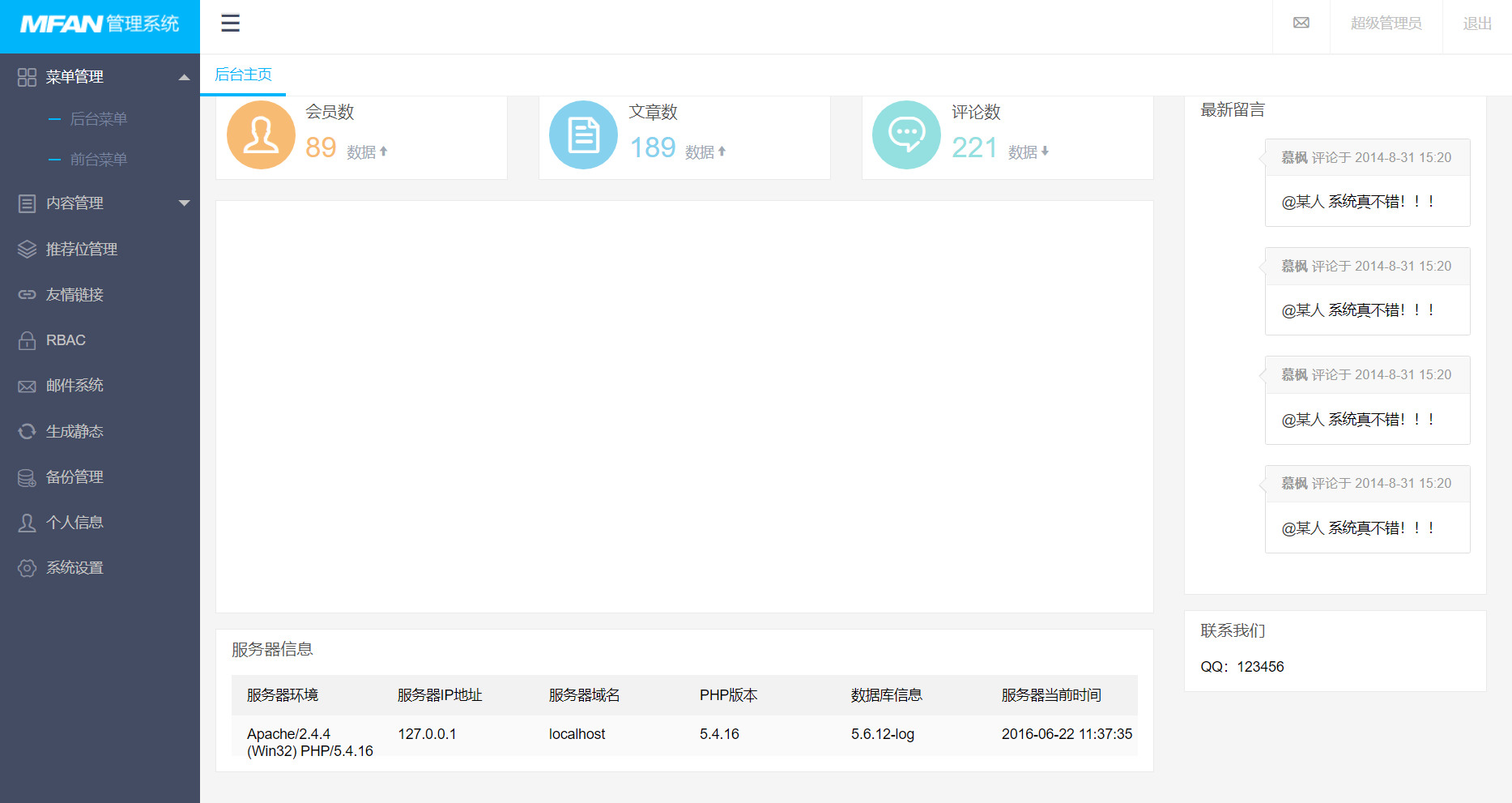Click the 友情链接 chain link icon
Image resolution: width=1512 pixels, height=803 pixels.
(x=27, y=294)
